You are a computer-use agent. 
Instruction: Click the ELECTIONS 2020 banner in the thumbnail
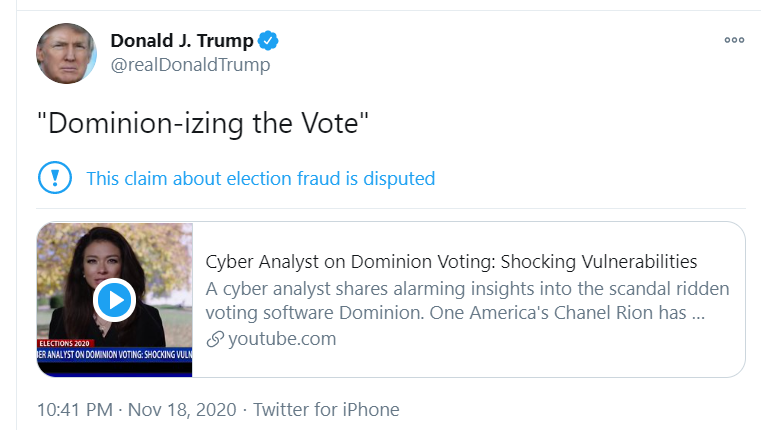point(64,343)
